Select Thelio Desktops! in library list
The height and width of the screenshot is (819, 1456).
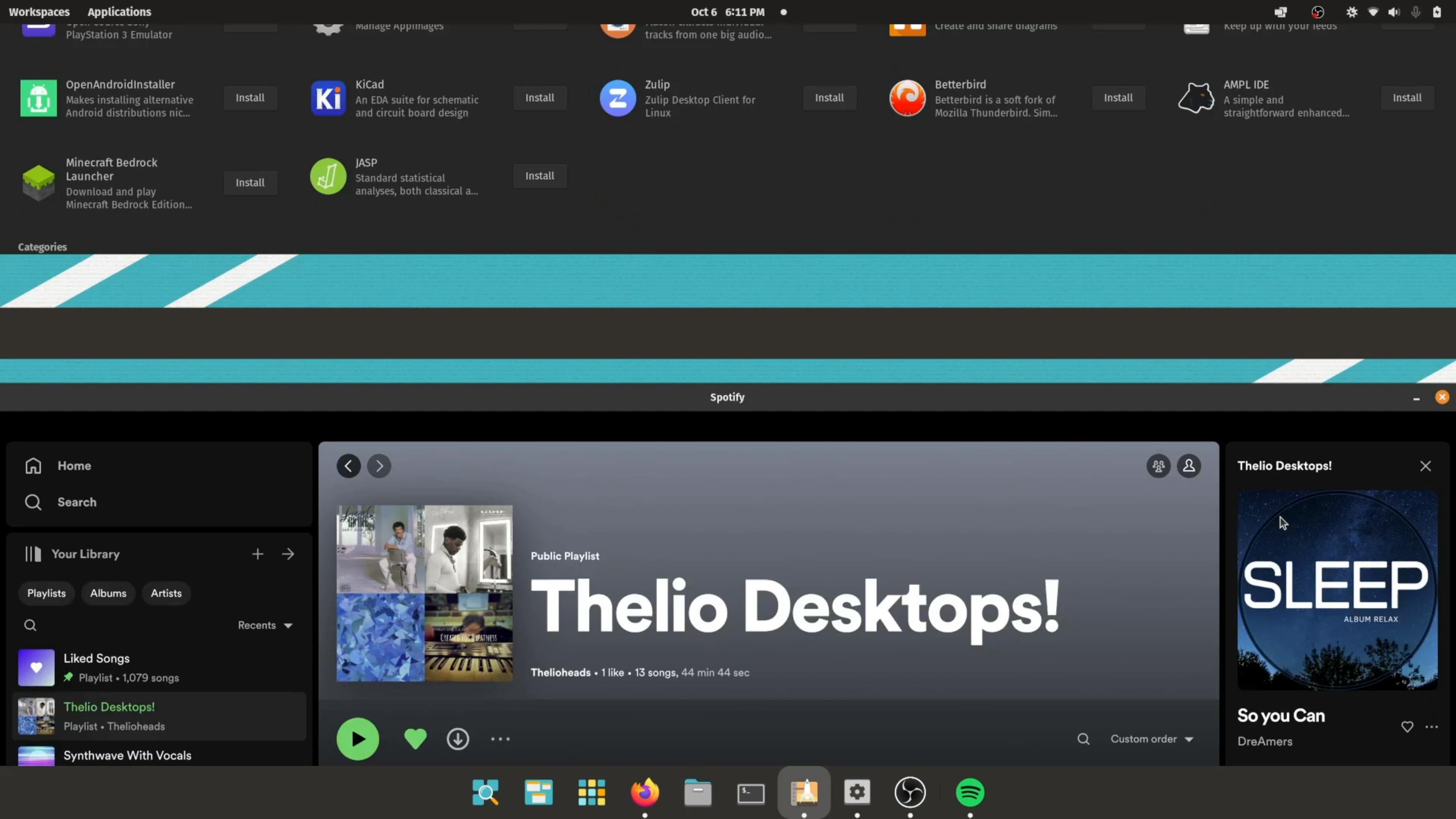159,716
